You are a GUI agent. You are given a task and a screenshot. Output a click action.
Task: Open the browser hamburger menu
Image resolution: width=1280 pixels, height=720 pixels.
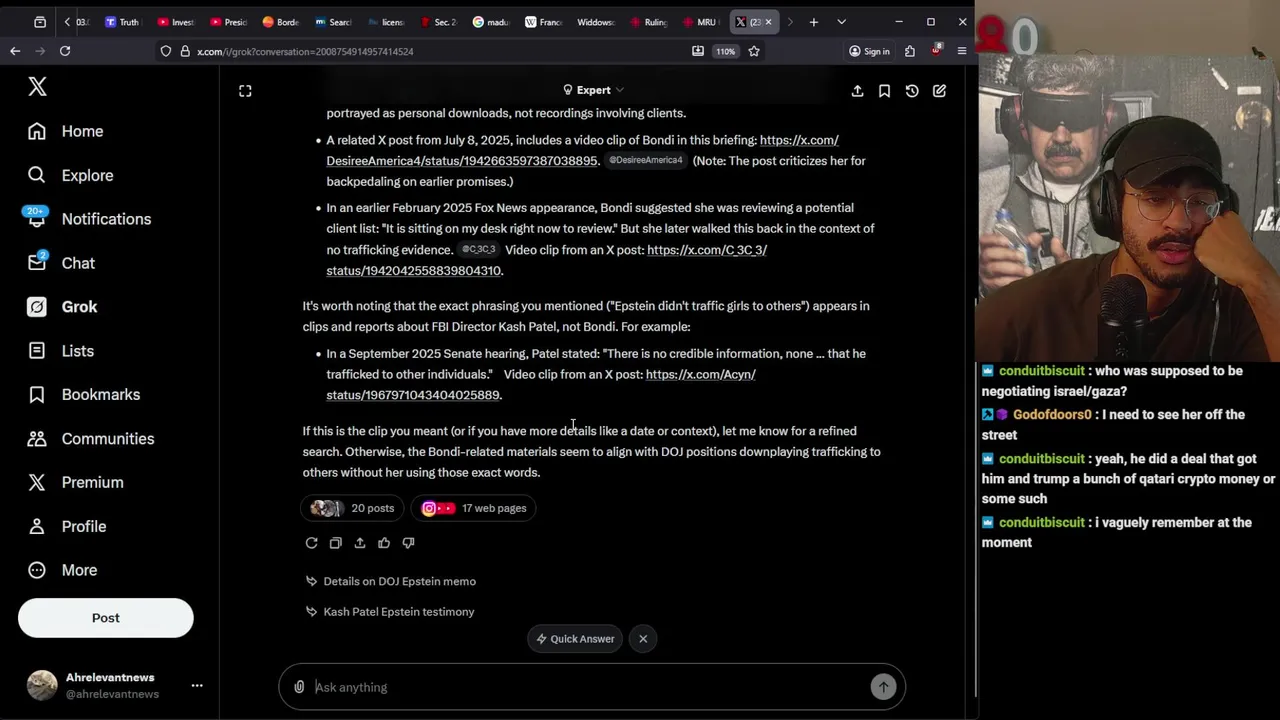962,51
